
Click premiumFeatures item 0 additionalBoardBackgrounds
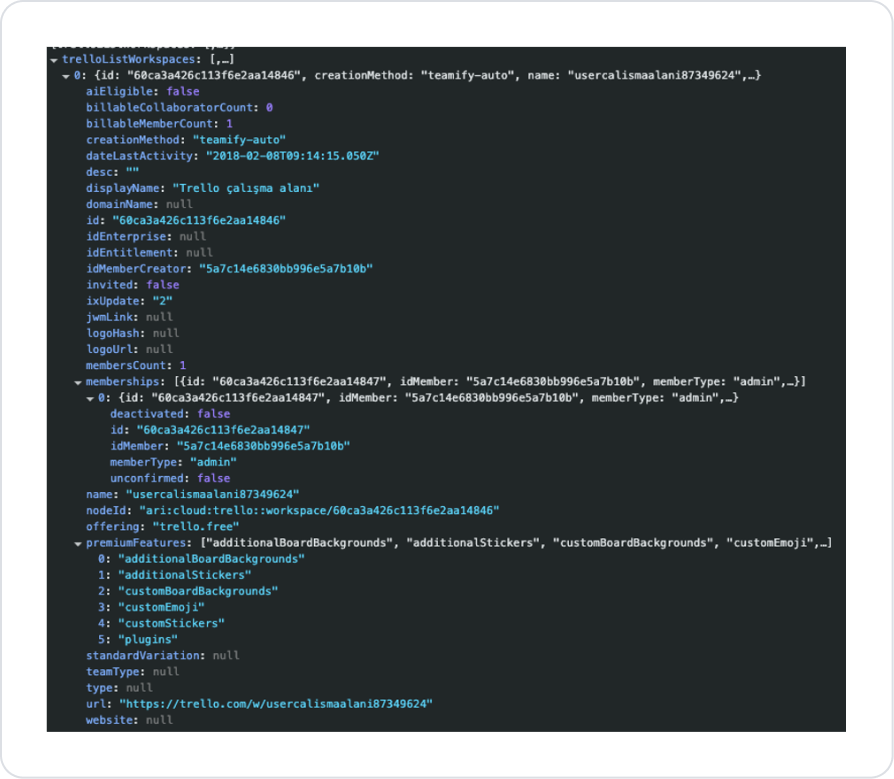tap(201, 559)
